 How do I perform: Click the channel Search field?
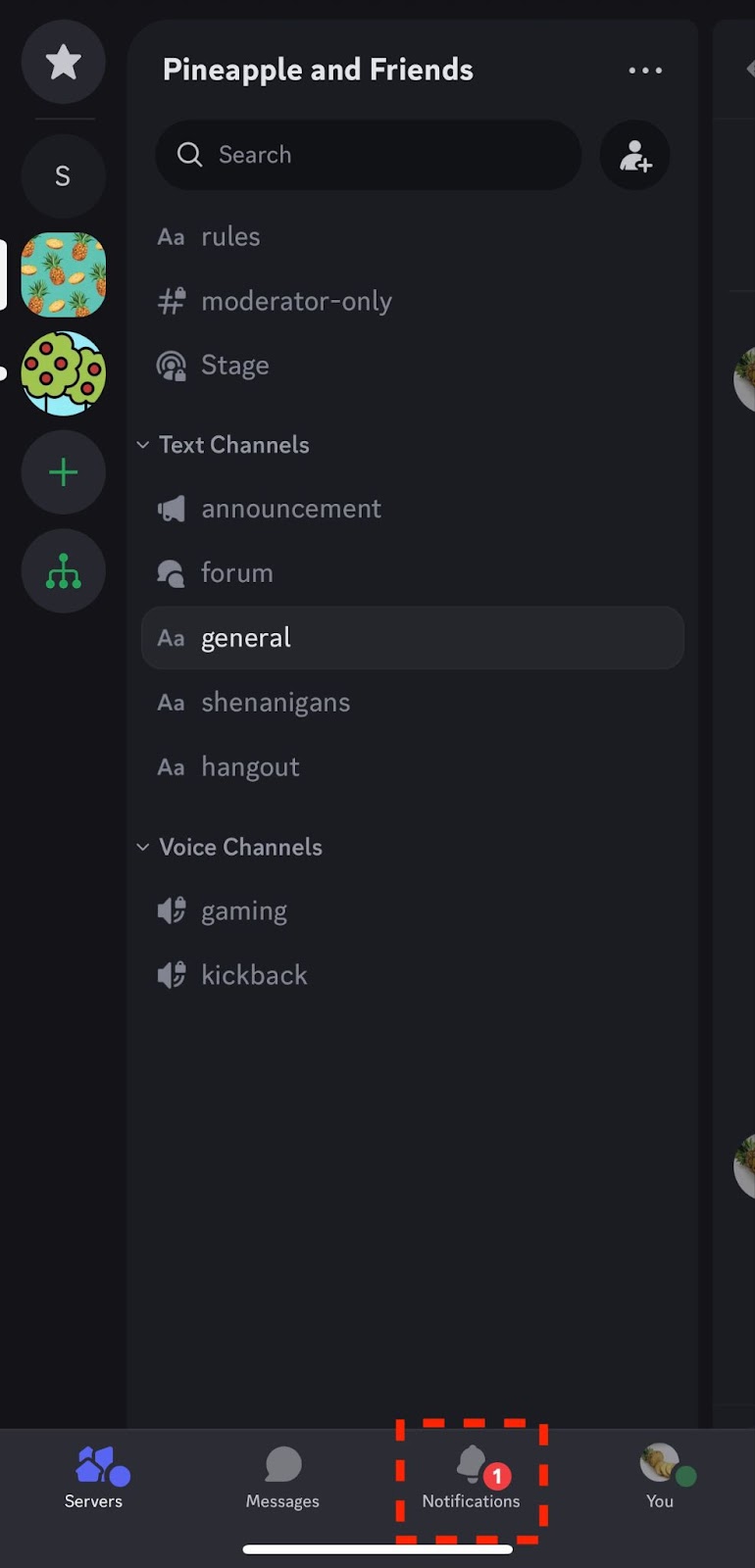368,156
